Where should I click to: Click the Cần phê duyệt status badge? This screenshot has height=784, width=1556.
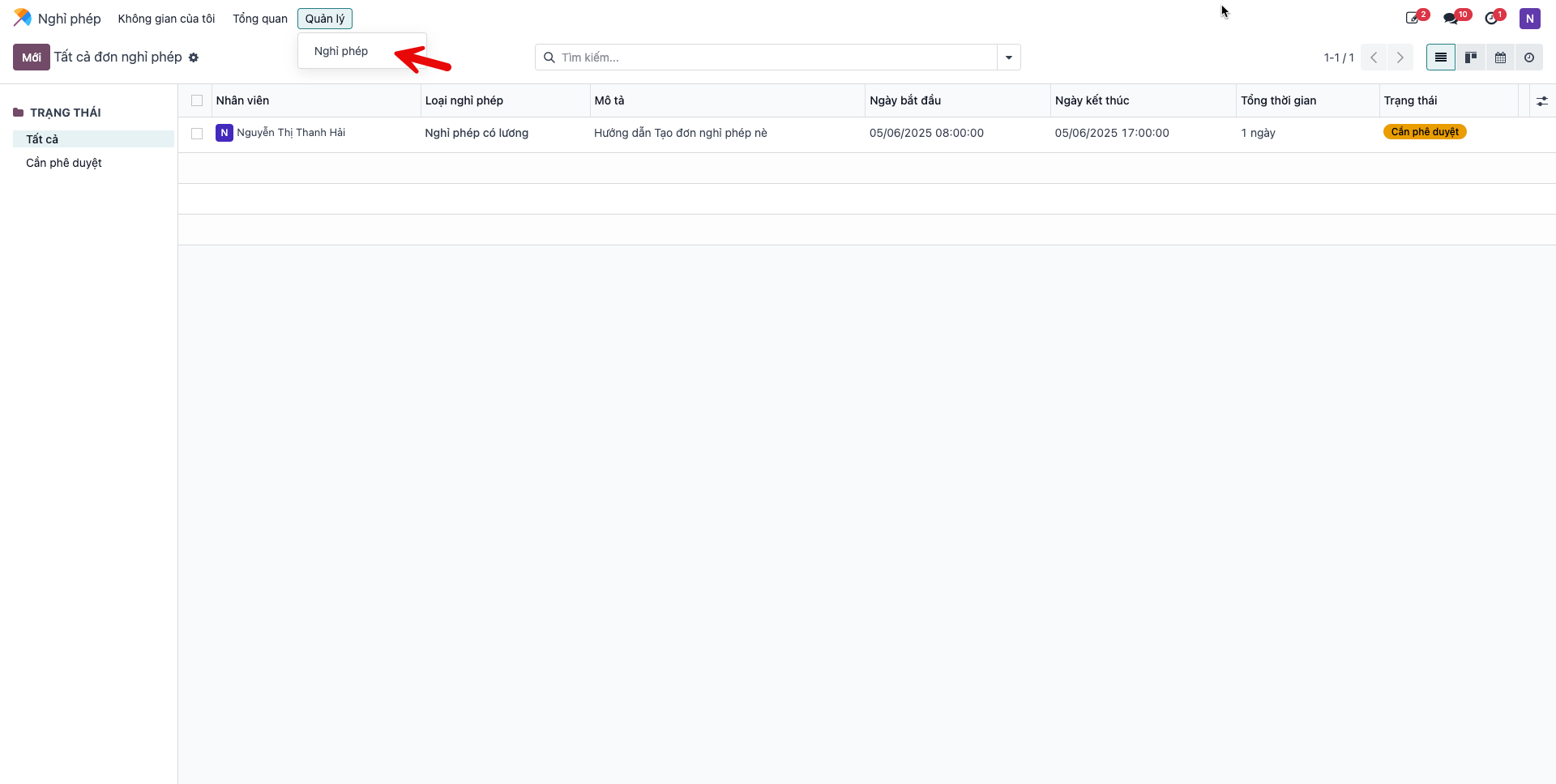pyautogui.click(x=1425, y=132)
